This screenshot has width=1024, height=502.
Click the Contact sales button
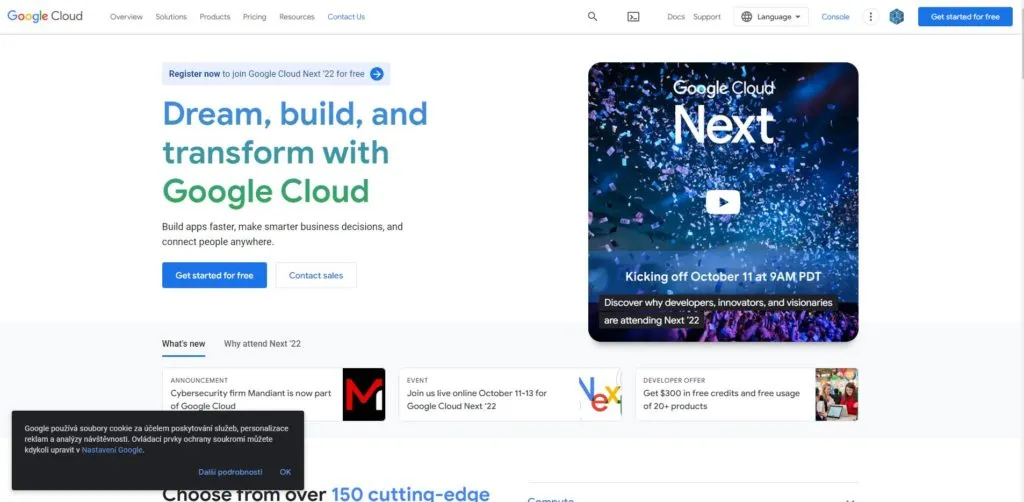(316, 275)
